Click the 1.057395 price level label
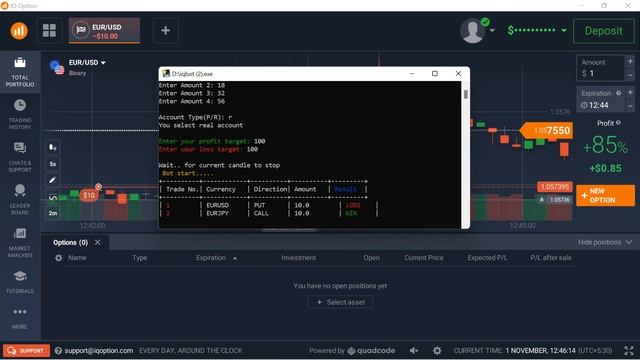This screenshot has height=360, width=640. [x=555, y=187]
